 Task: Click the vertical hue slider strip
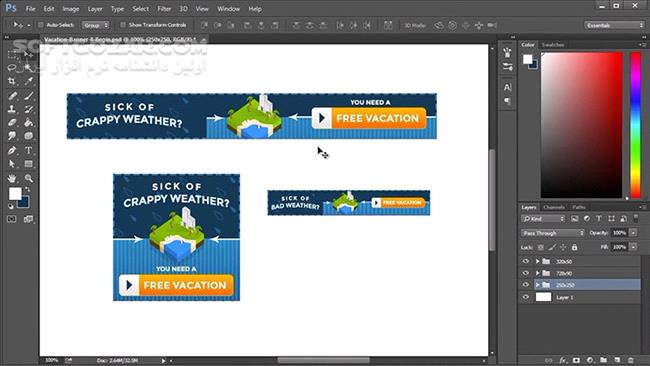(x=635, y=125)
